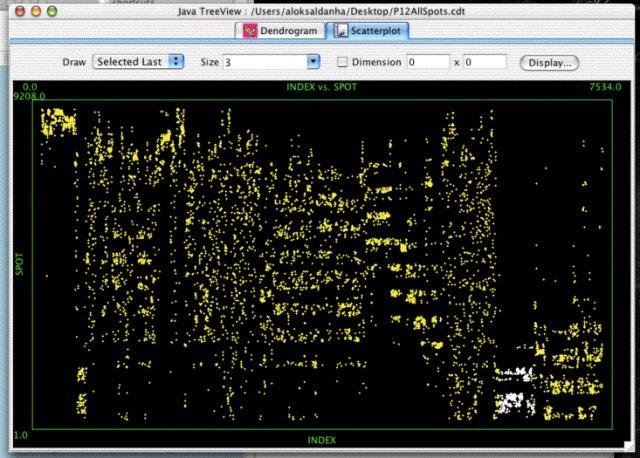Click the white selected points cluster
640x458 pixels.
(514, 393)
